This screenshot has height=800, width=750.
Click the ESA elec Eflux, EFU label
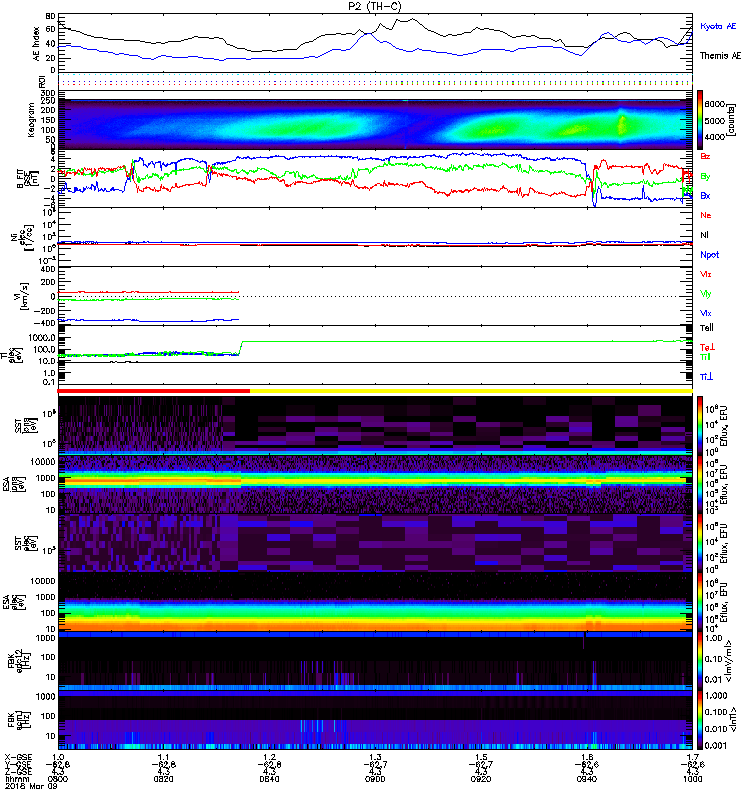[x=723, y=602]
